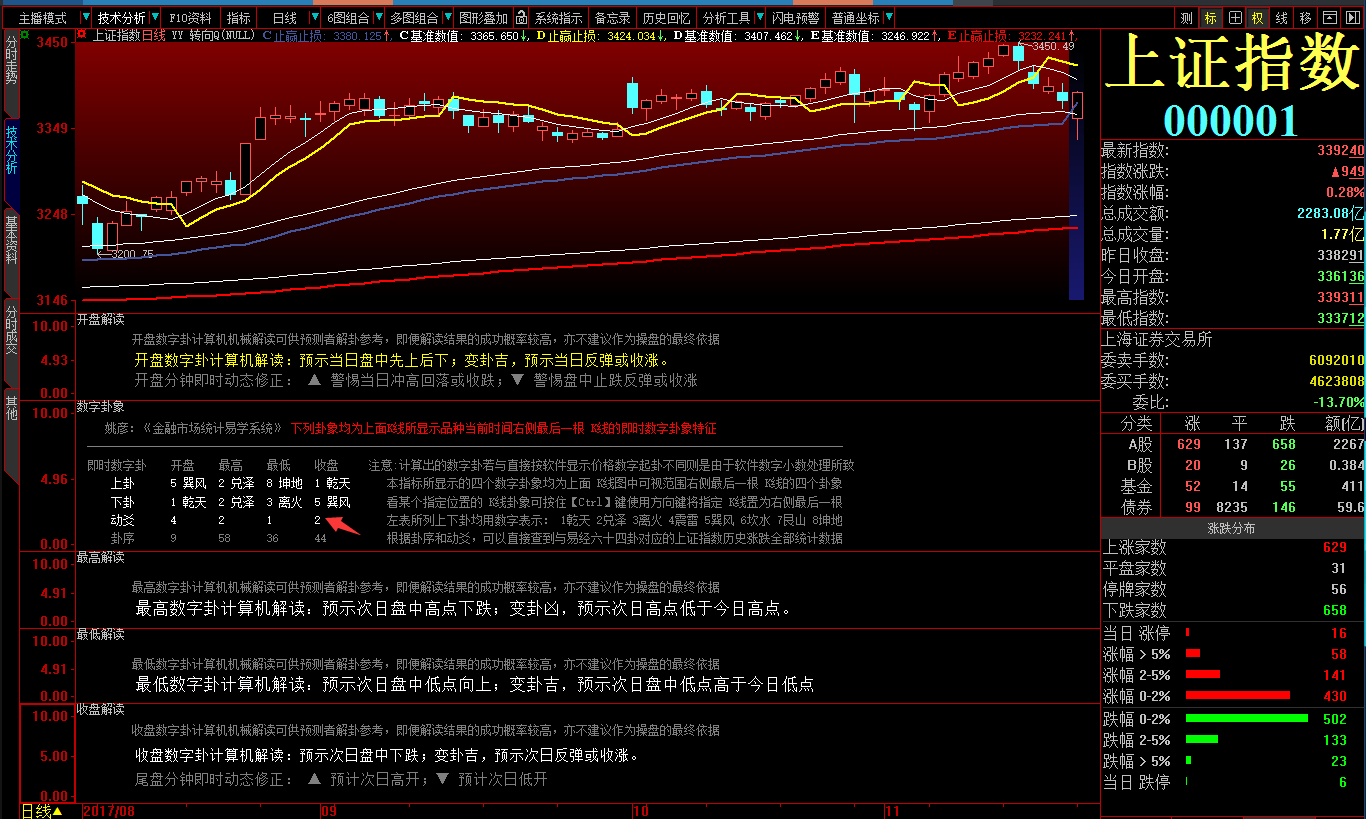Click the stock code 000001
The height and width of the screenshot is (819, 1366).
[1229, 121]
